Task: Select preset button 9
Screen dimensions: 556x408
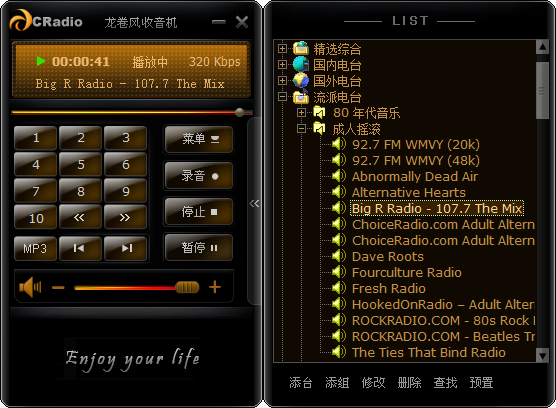Action: 125,191
